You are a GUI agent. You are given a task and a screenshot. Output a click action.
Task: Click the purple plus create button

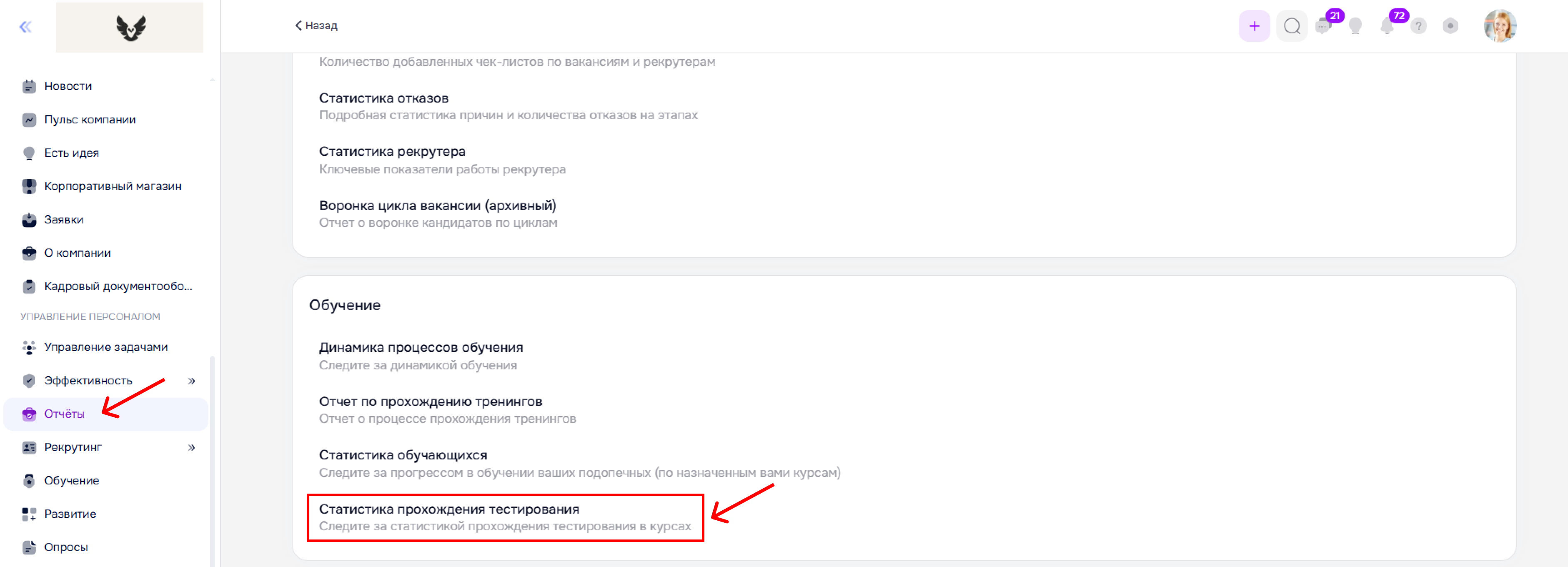pos(1254,26)
